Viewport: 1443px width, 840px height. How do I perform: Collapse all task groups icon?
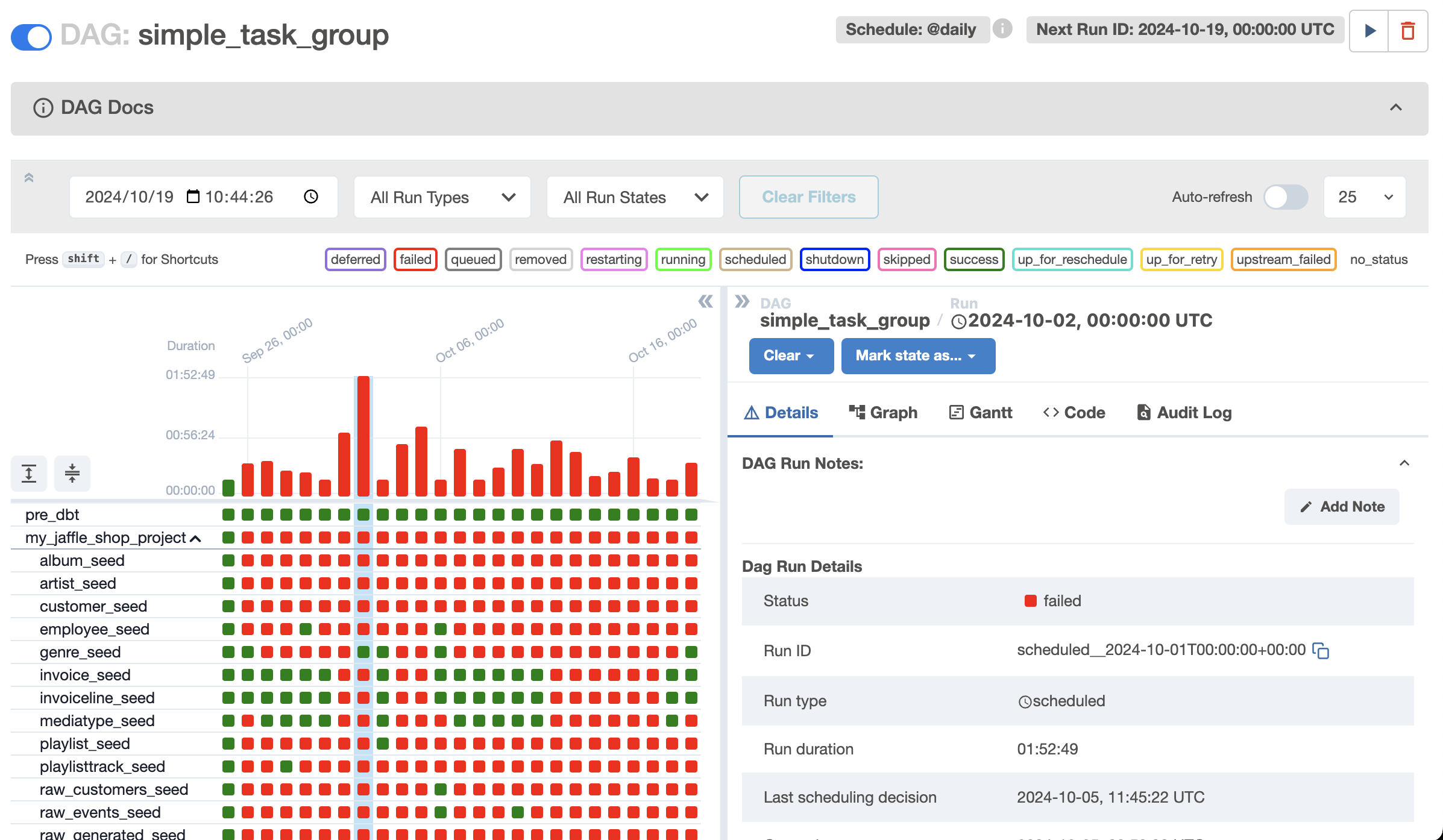point(72,474)
